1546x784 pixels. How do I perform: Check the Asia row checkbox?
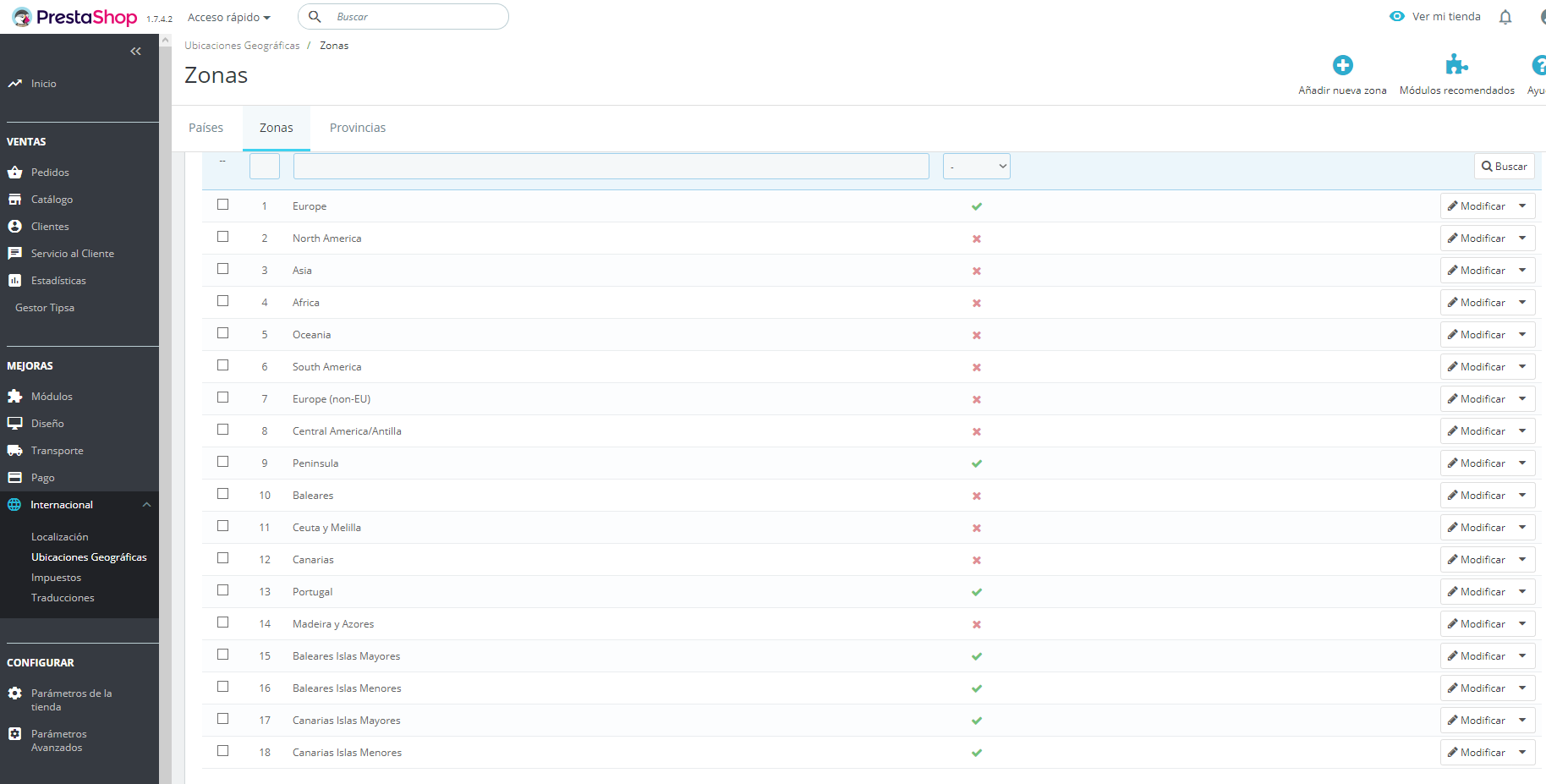[223, 269]
